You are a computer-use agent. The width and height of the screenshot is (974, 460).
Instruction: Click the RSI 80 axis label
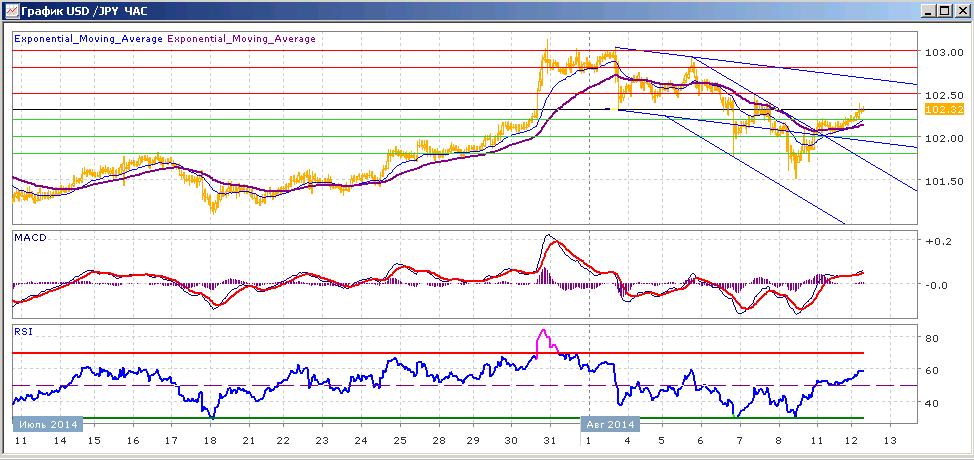click(932, 338)
